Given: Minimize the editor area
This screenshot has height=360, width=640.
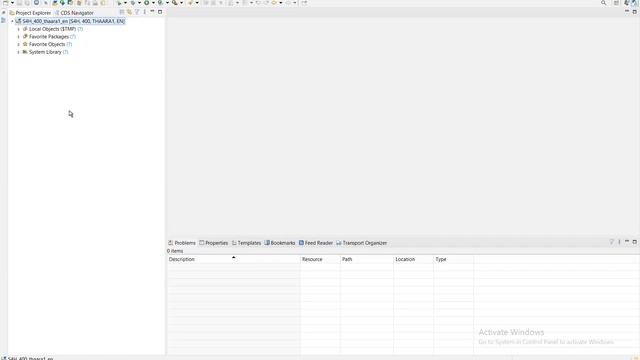Looking at the screenshot, I should click(x=627, y=11).
